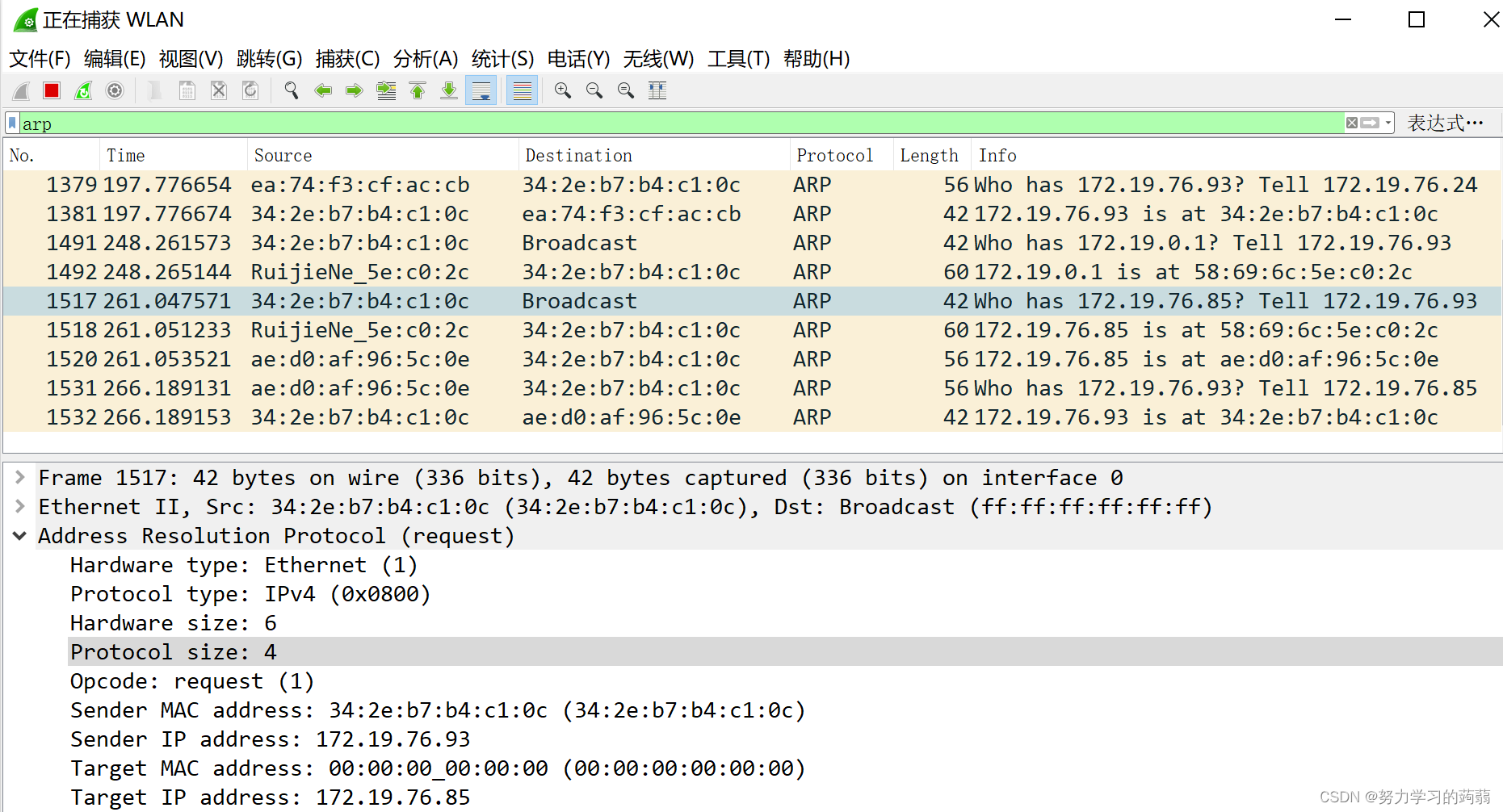The height and width of the screenshot is (812, 1503).
Task: Open the 跳转(G) menu
Action: (x=269, y=59)
